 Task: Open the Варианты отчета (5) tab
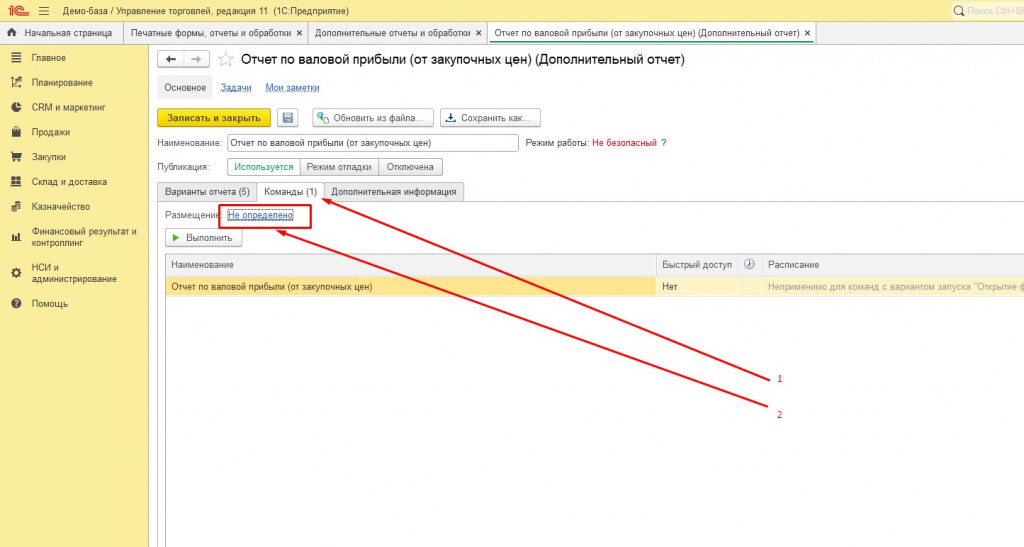point(207,192)
